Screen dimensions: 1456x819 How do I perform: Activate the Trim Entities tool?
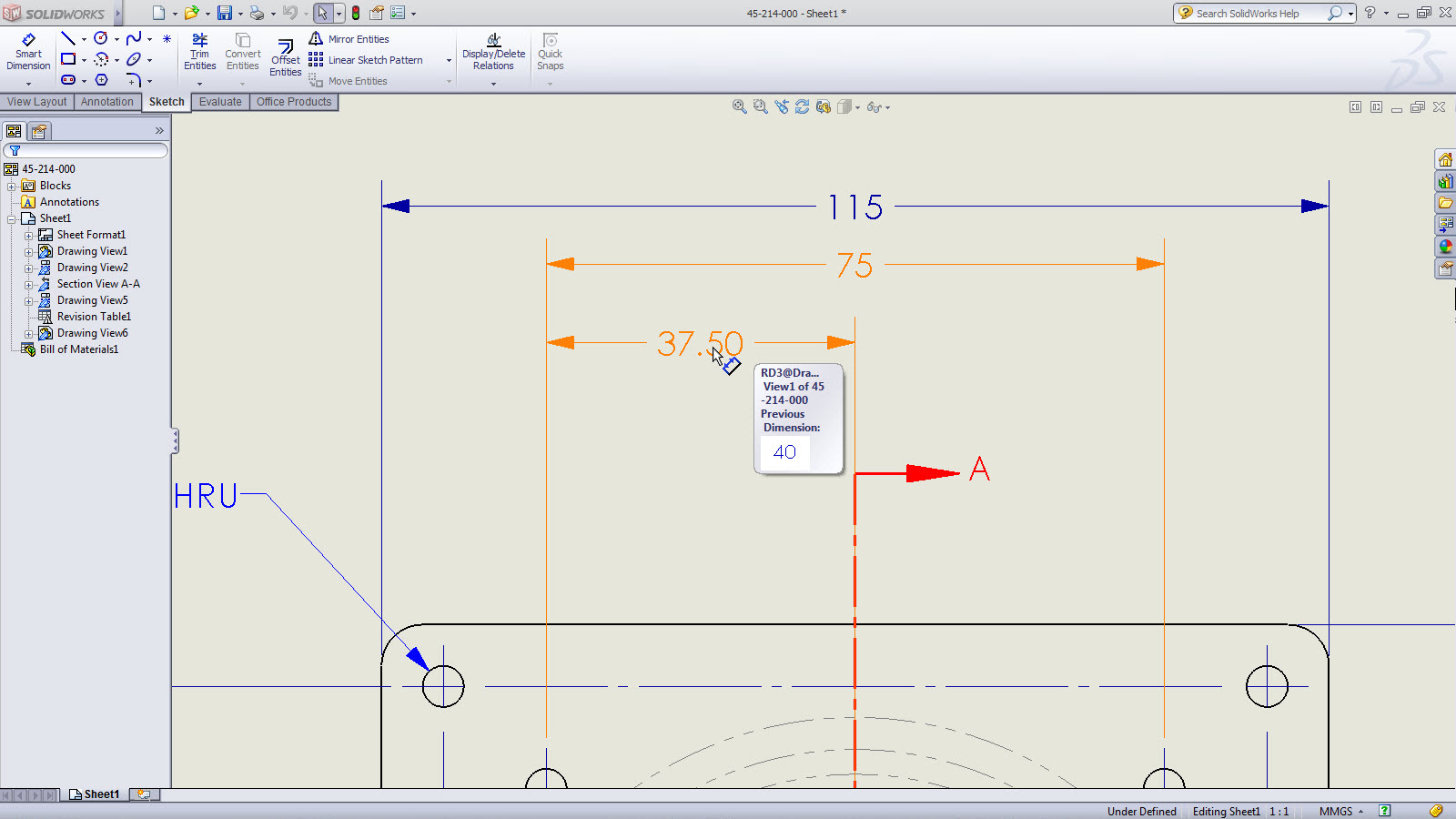pos(199,52)
